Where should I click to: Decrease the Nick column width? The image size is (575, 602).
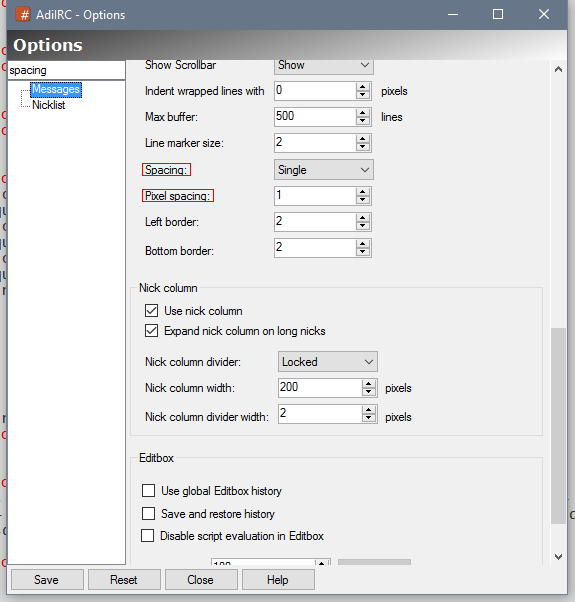pos(368,392)
